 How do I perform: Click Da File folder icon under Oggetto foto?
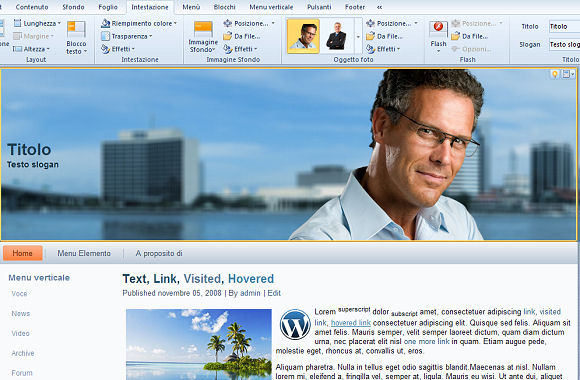(370, 36)
